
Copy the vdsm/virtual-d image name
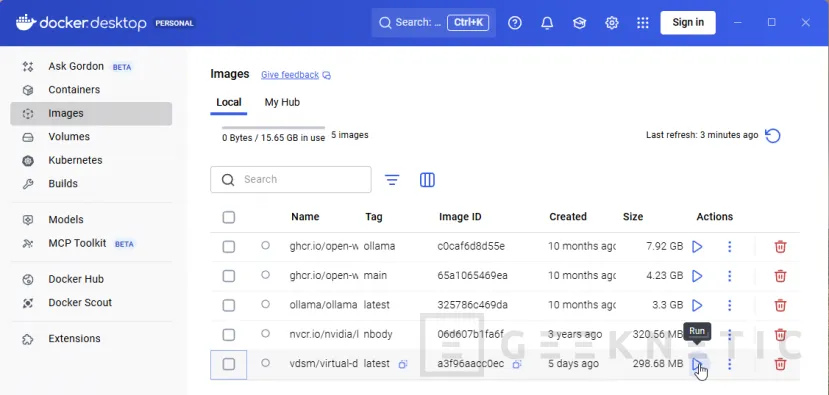(x=403, y=364)
